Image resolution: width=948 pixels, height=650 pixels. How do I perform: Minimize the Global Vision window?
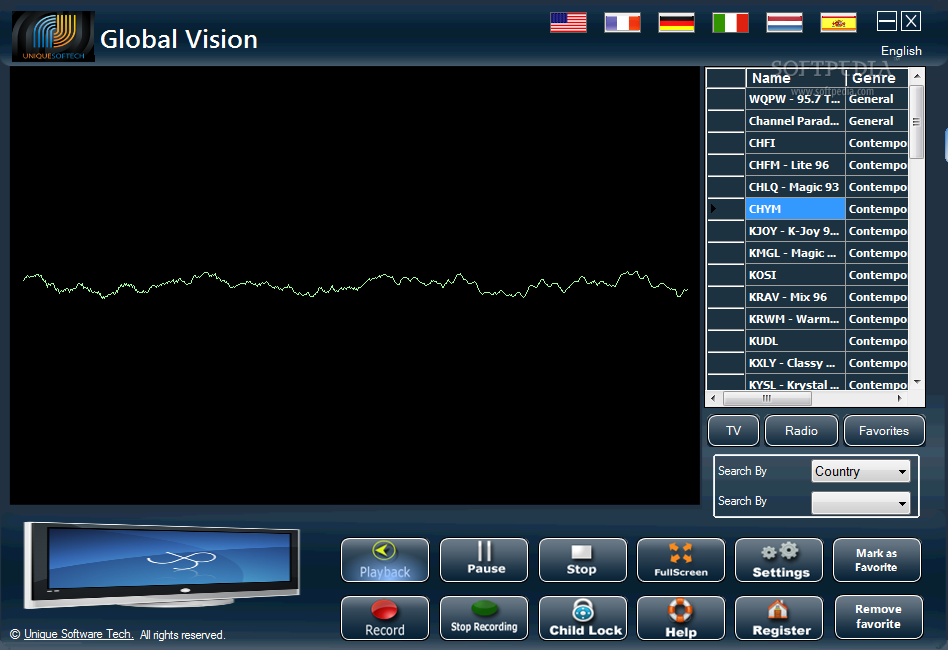click(886, 21)
